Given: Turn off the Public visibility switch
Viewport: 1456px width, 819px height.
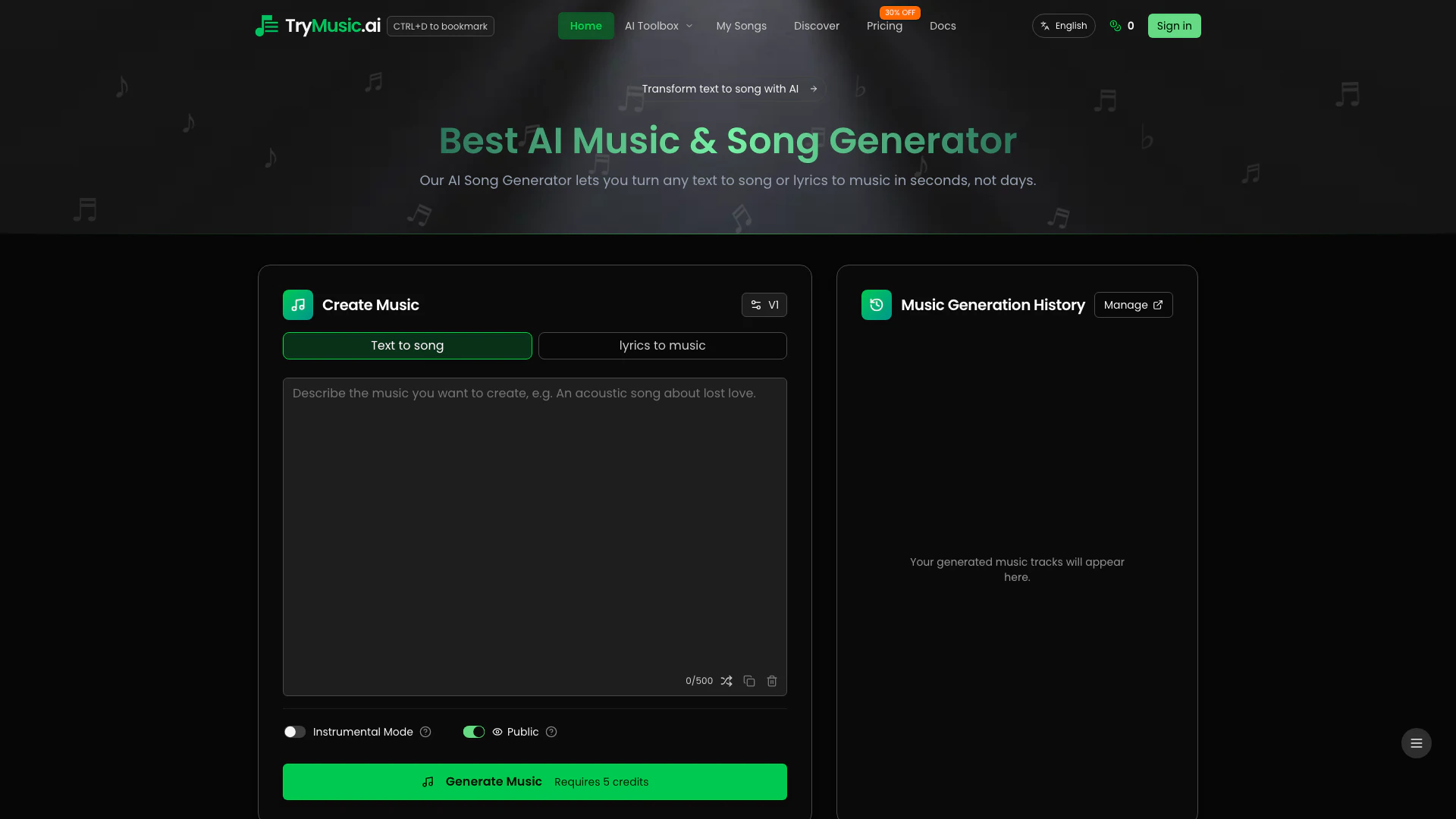Looking at the screenshot, I should click(474, 732).
